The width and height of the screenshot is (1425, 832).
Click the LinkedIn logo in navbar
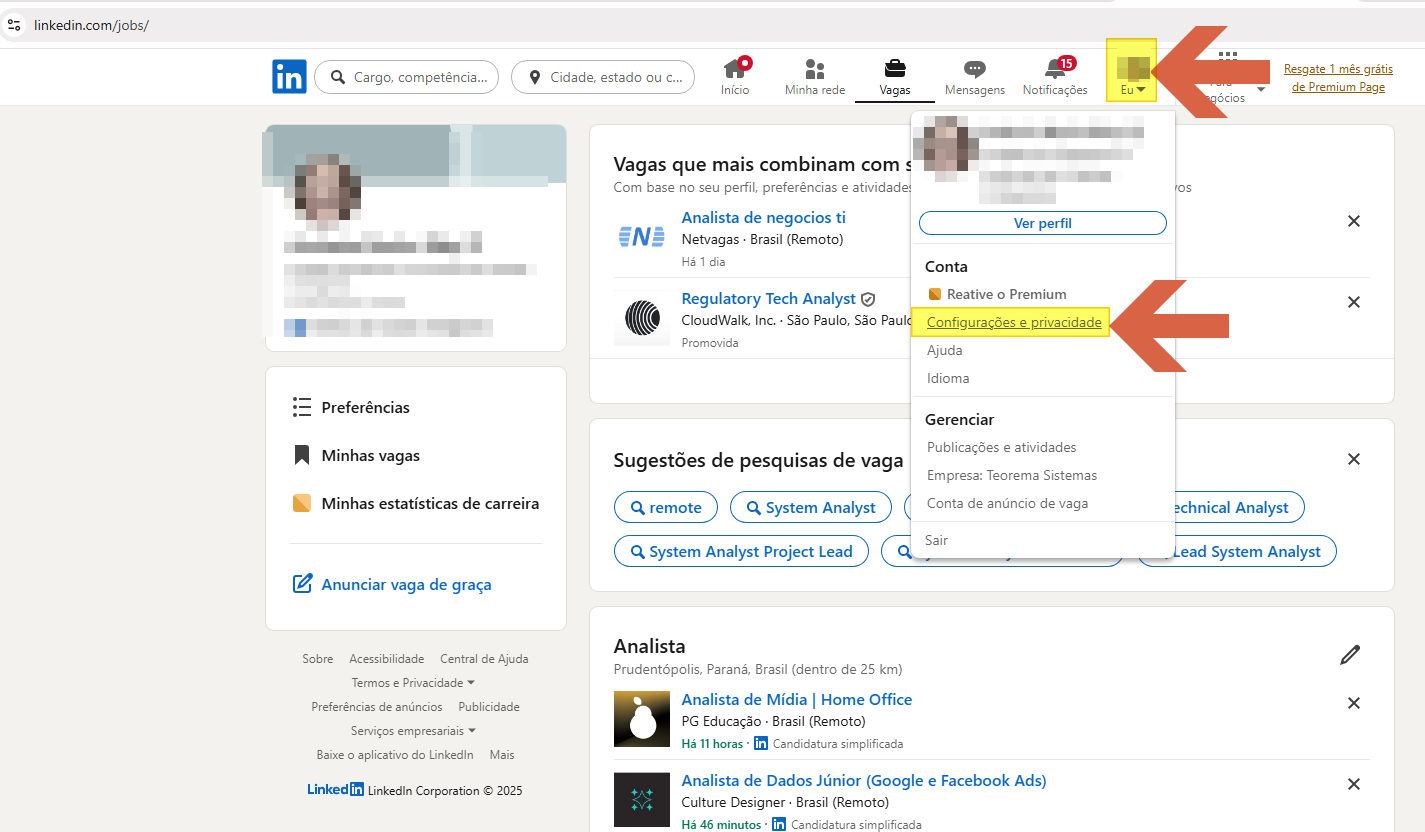(289, 77)
